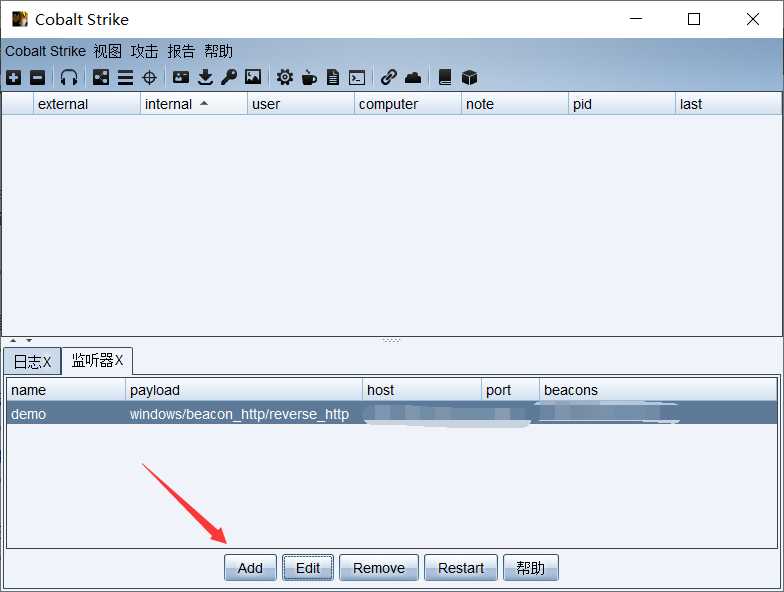
Task: Open screenshots via picture icon
Action: (x=253, y=78)
